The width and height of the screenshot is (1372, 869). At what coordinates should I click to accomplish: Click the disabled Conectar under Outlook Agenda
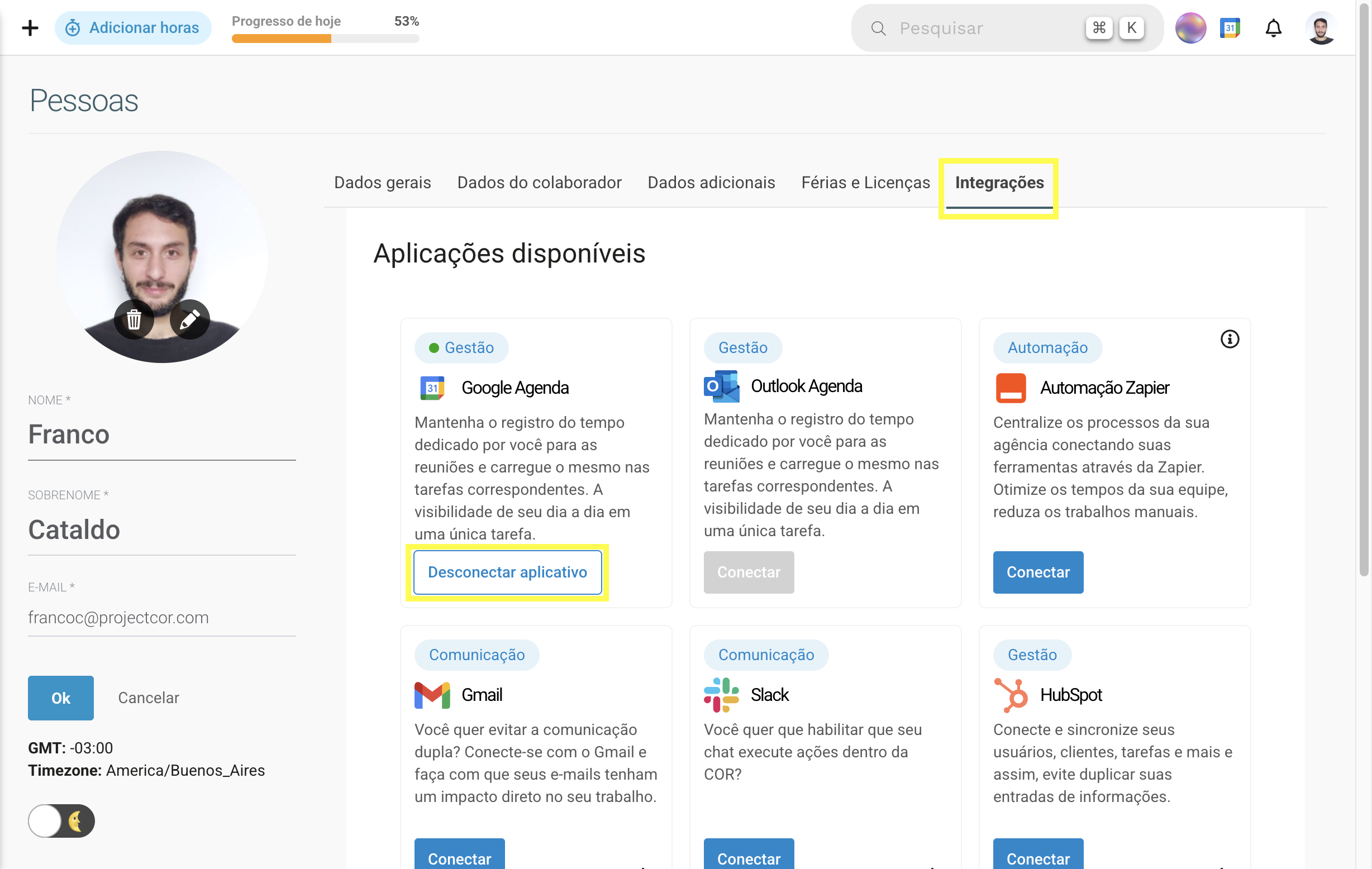click(x=748, y=572)
